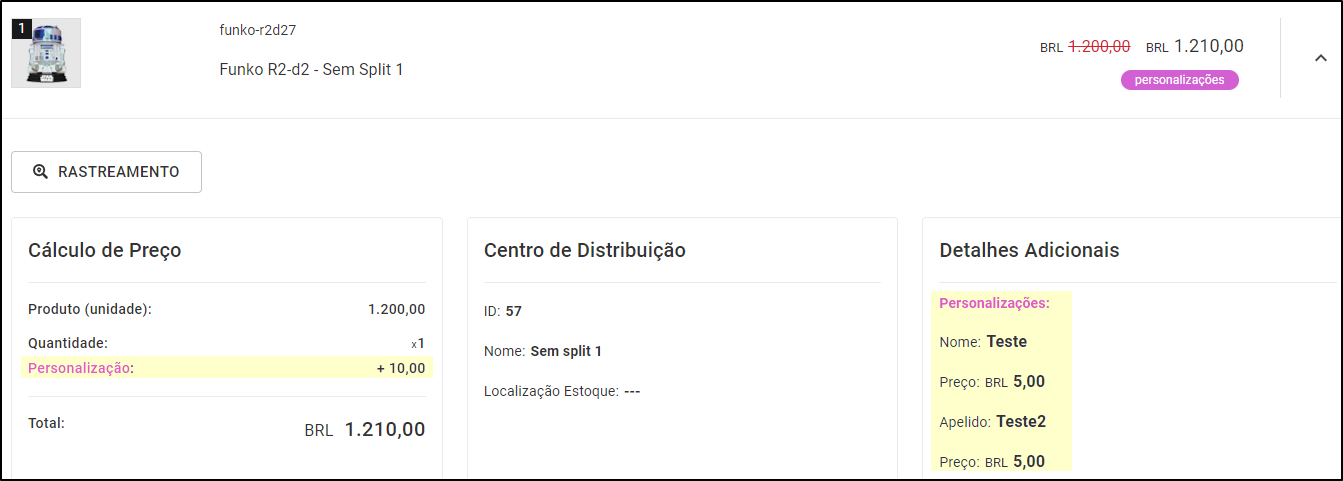This screenshot has height=481, width=1343.
Task: Click the Apelido Teste2 personalization entry
Action: [993, 422]
